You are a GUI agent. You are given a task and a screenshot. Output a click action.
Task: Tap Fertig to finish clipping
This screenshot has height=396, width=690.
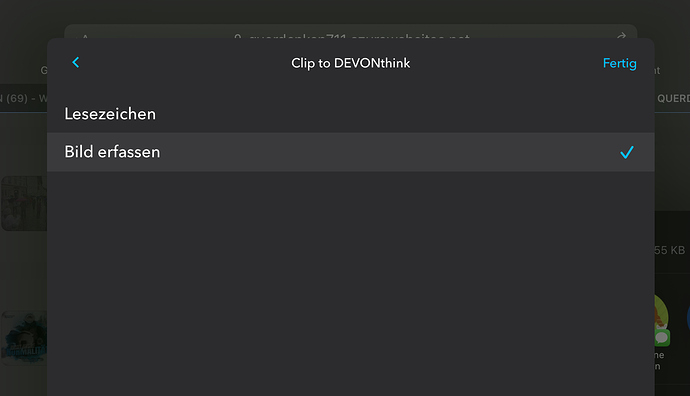pos(620,63)
